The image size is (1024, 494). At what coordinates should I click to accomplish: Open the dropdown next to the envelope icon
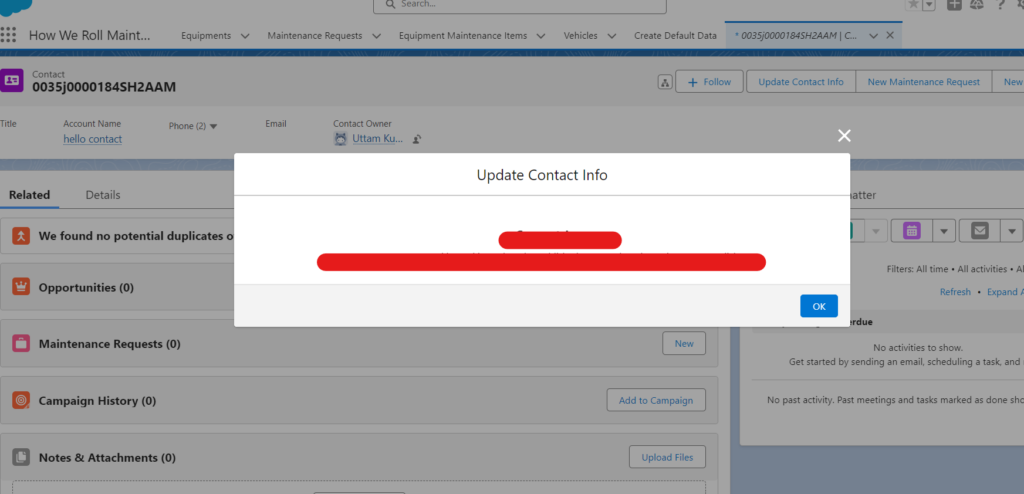[1012, 230]
